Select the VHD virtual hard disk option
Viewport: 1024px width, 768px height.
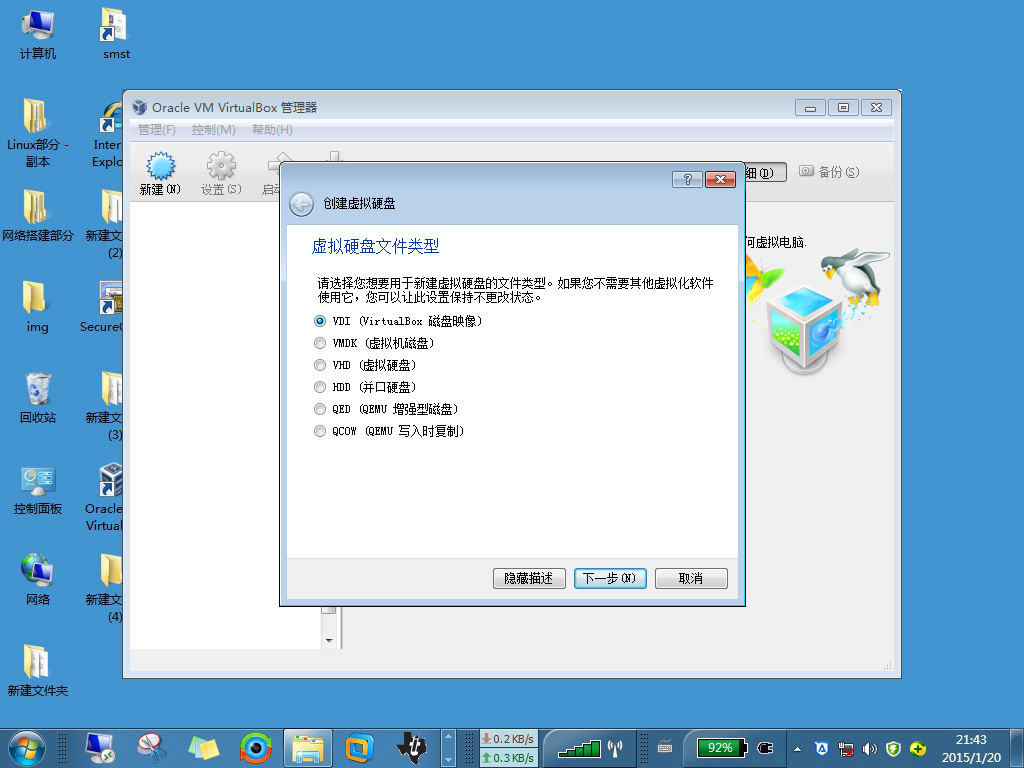click(364, 365)
